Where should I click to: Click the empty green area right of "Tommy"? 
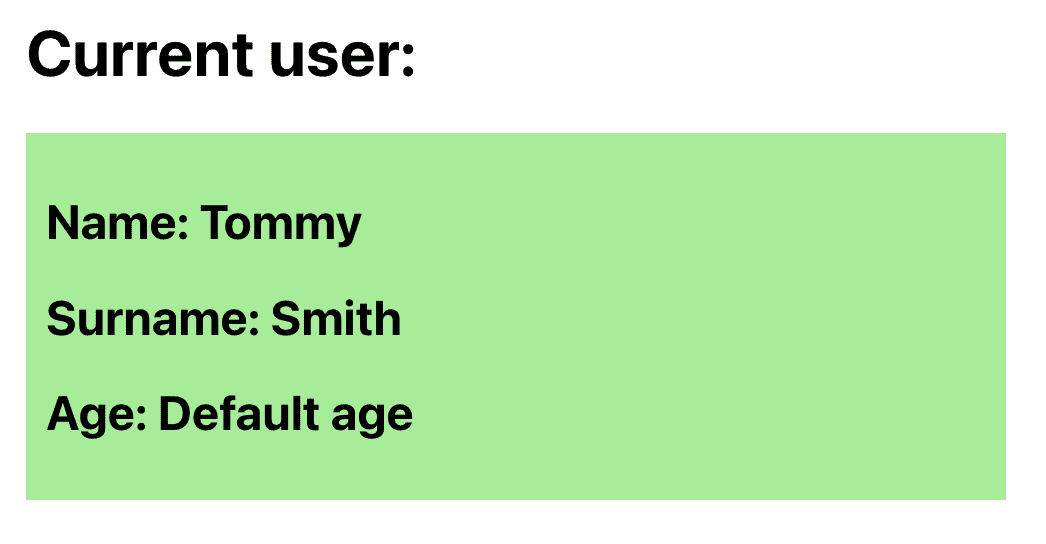680,224
